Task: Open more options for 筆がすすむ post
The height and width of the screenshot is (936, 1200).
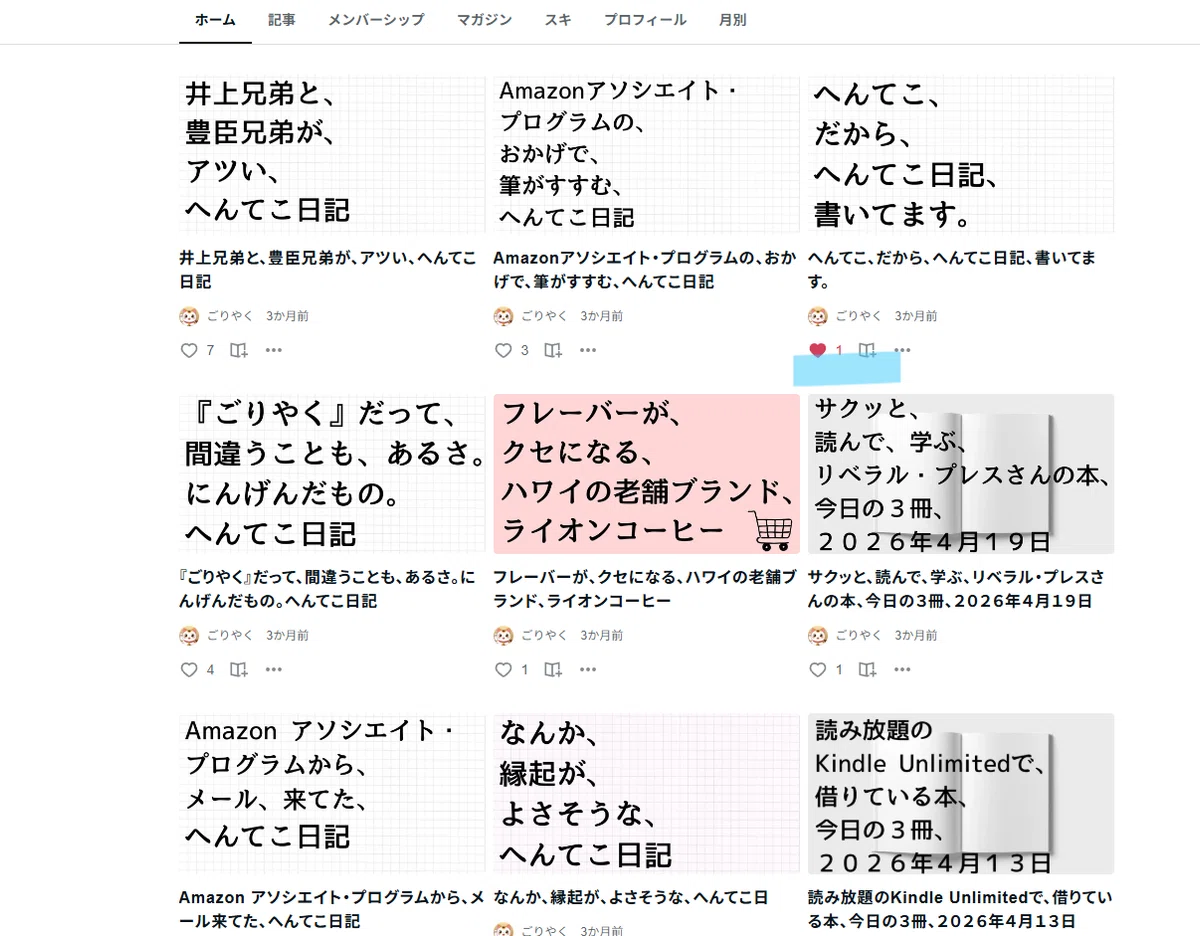Action: pyautogui.click(x=588, y=350)
